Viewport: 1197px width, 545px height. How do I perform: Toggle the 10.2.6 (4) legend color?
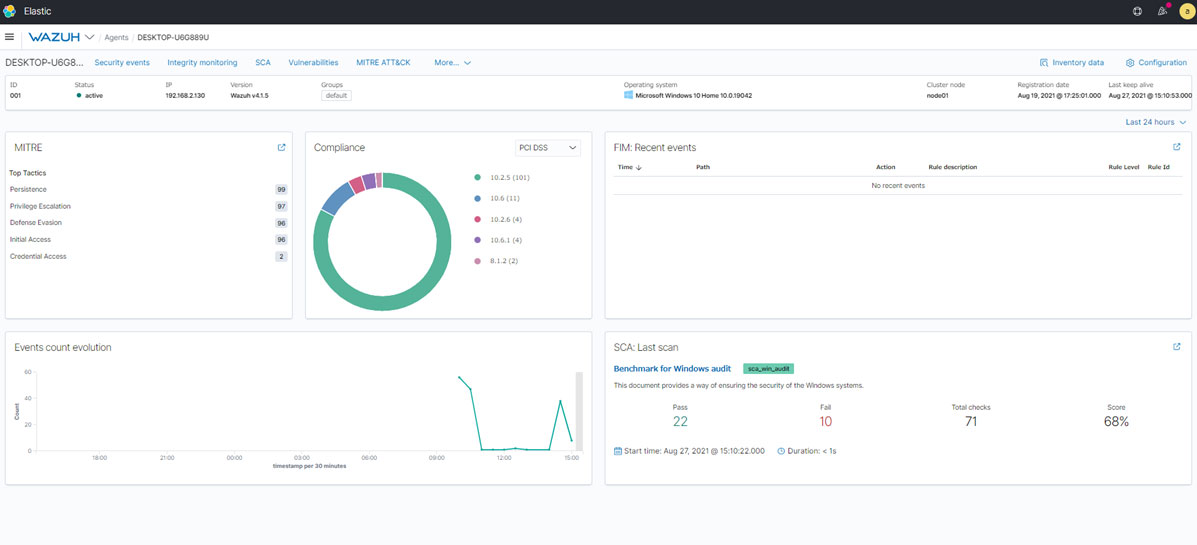pos(477,219)
